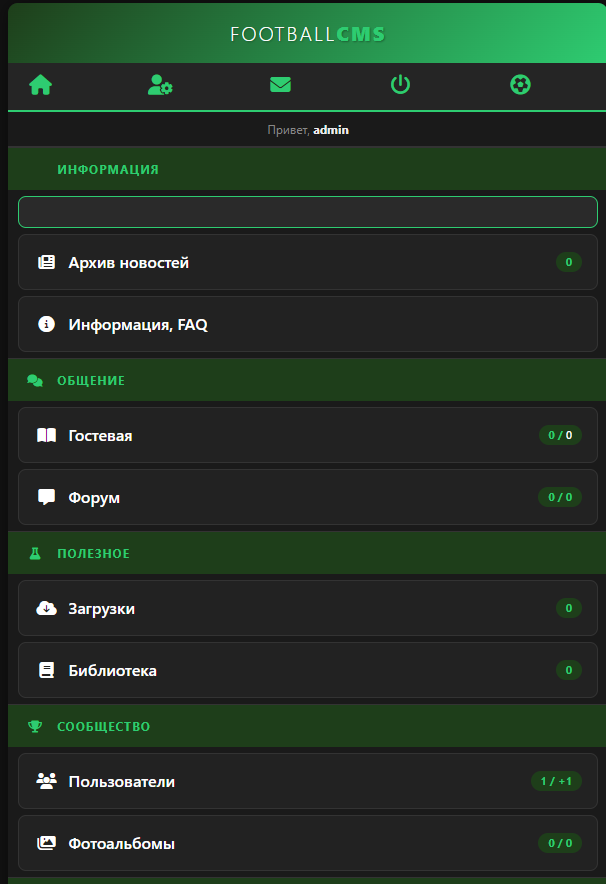
Task: Click the admin username link
Action: coord(331,130)
